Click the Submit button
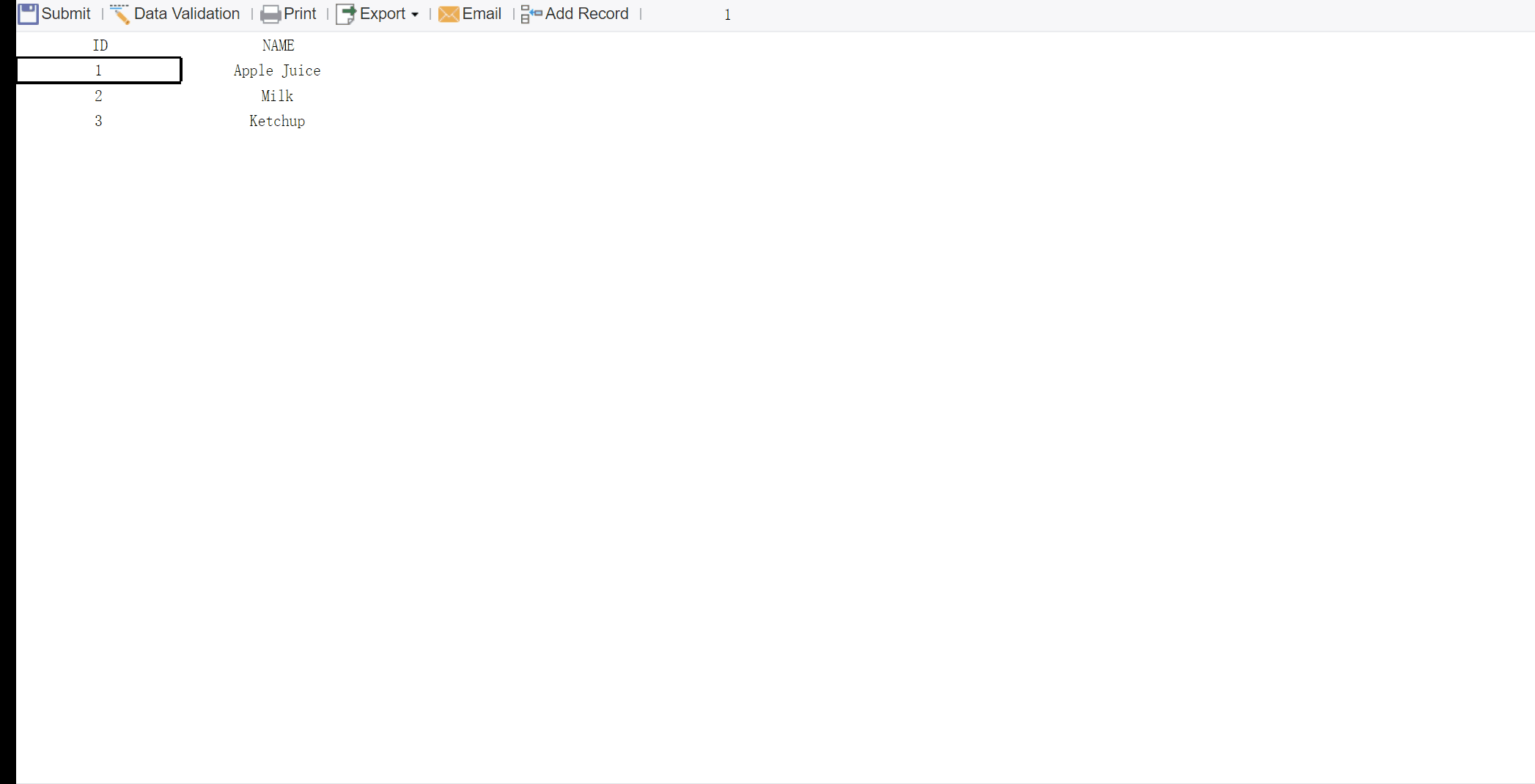 65,13
